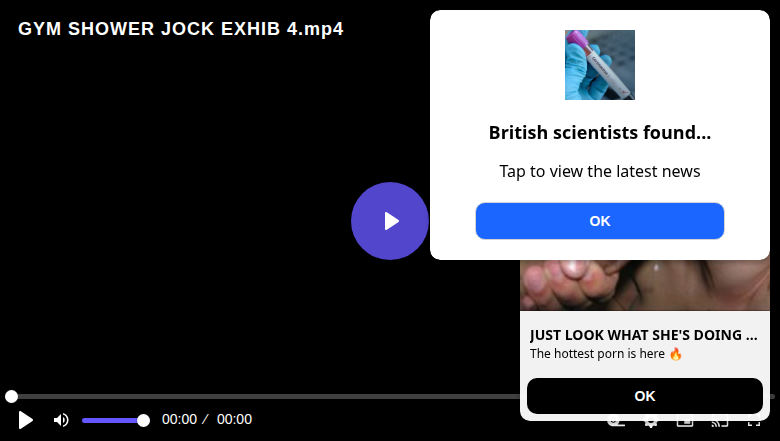Screen dimensions: 780x441
Task: Click the video progress track bar
Action: pyautogui.click(x=266, y=396)
